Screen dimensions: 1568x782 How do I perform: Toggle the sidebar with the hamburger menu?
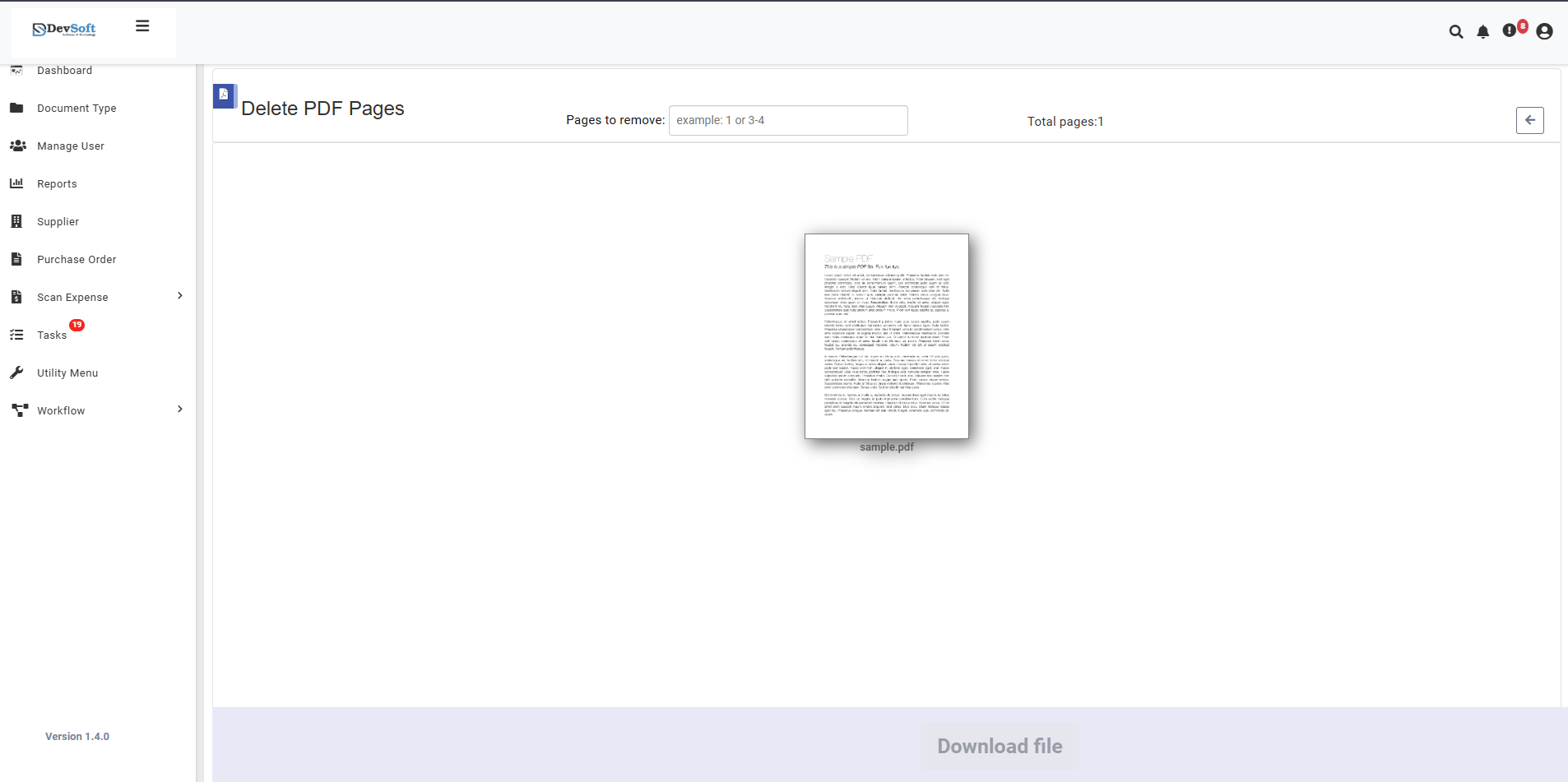point(141,25)
